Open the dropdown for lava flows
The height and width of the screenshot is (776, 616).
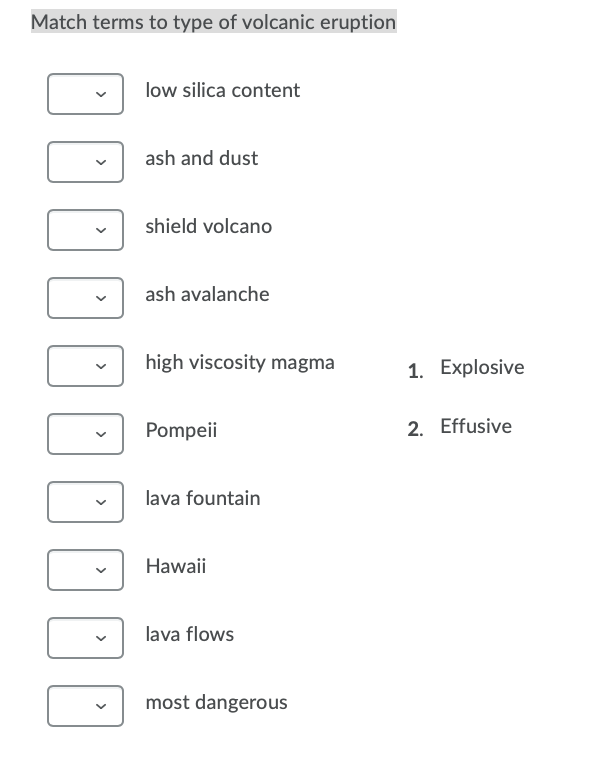[x=85, y=638]
